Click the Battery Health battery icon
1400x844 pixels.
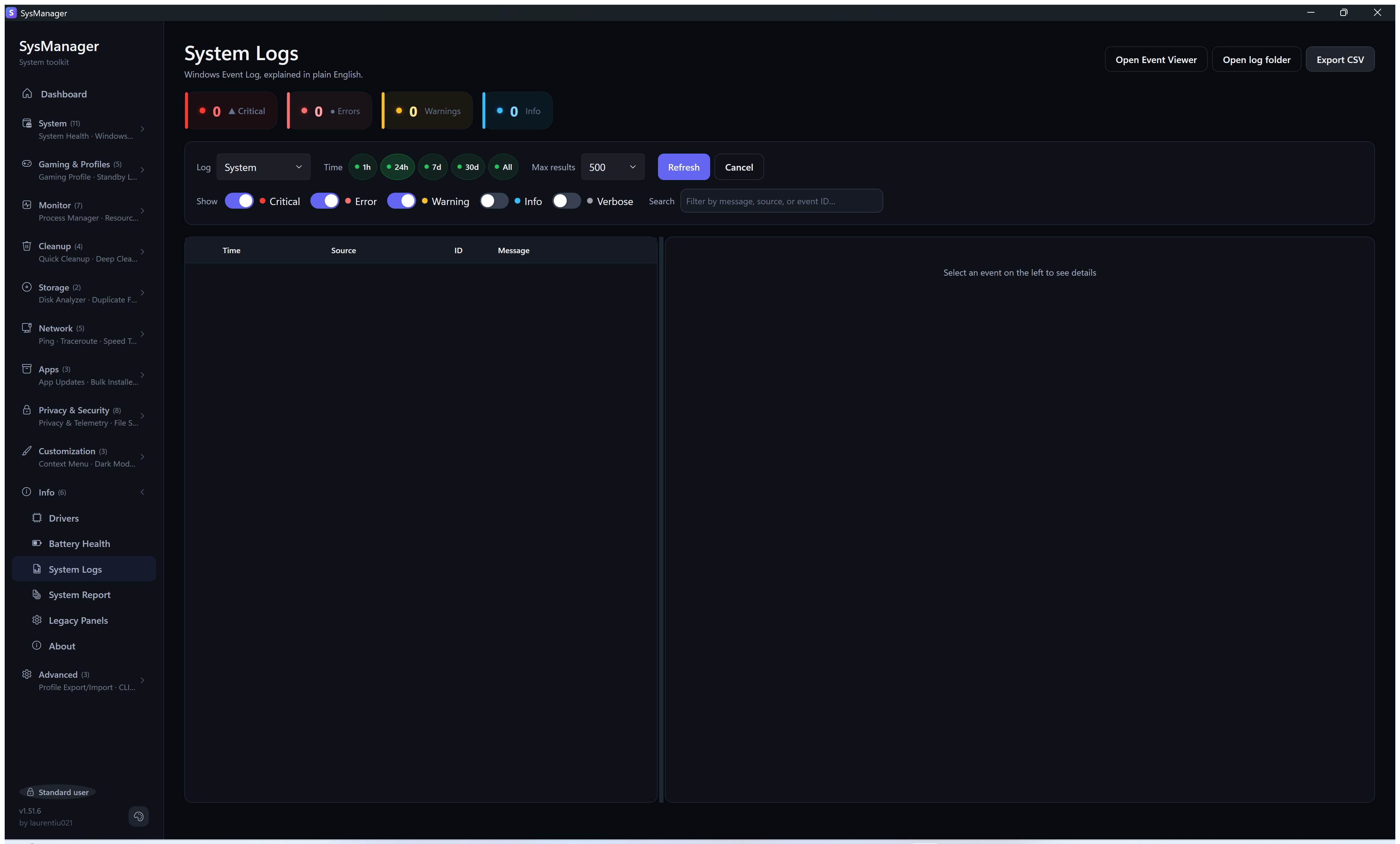[x=37, y=543]
